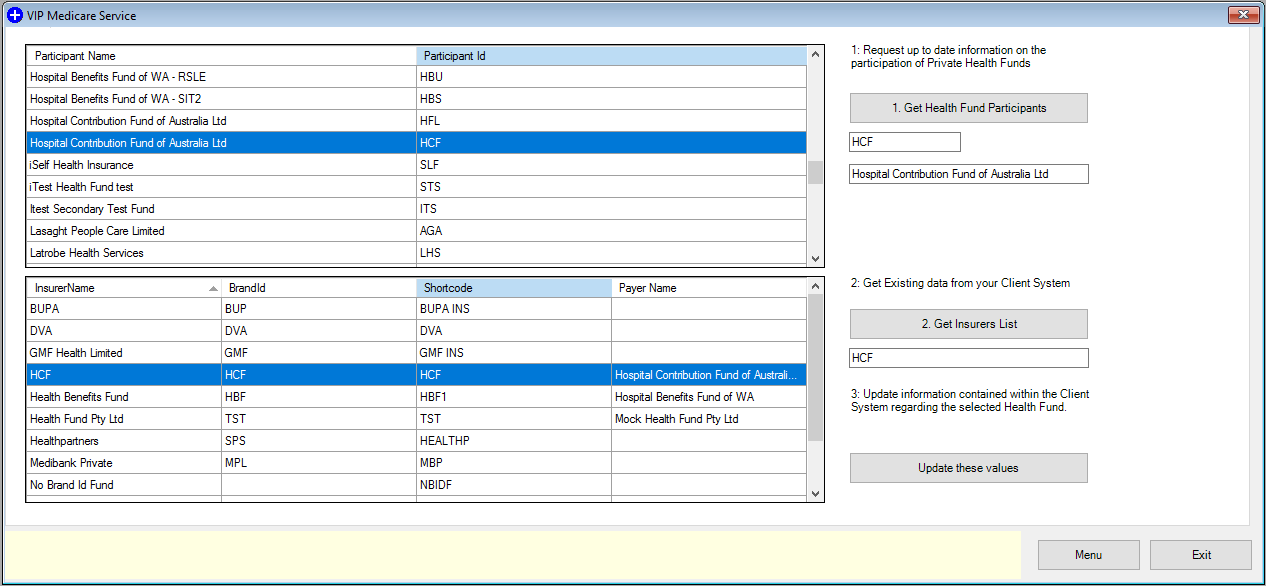This screenshot has width=1266, height=586.
Task: Click participants list scrollbar thumb
Action: (815, 173)
